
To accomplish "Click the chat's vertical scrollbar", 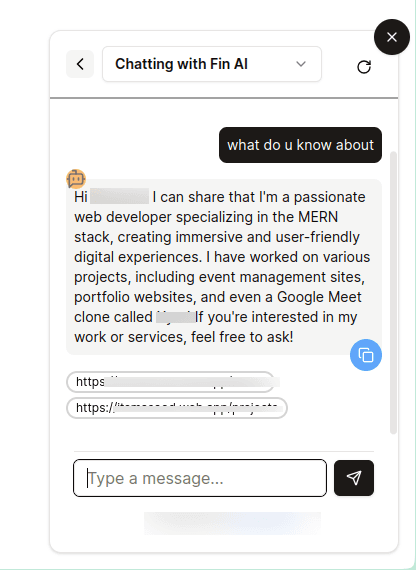I will pos(393,293).
